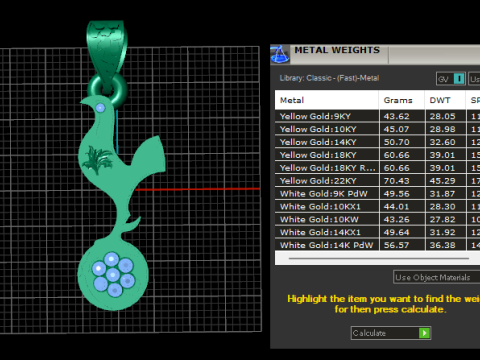Select the center gem in the ball cluster

tap(113, 275)
